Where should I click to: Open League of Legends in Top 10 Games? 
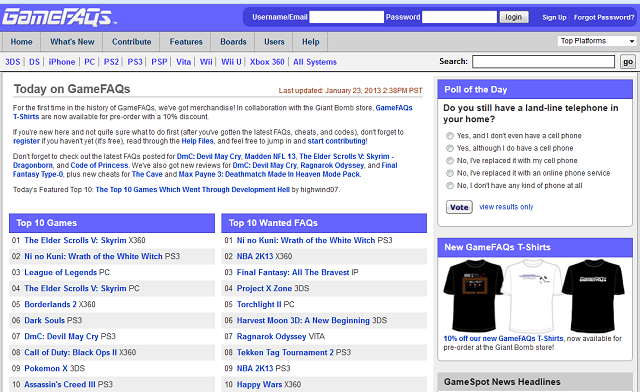point(60,272)
